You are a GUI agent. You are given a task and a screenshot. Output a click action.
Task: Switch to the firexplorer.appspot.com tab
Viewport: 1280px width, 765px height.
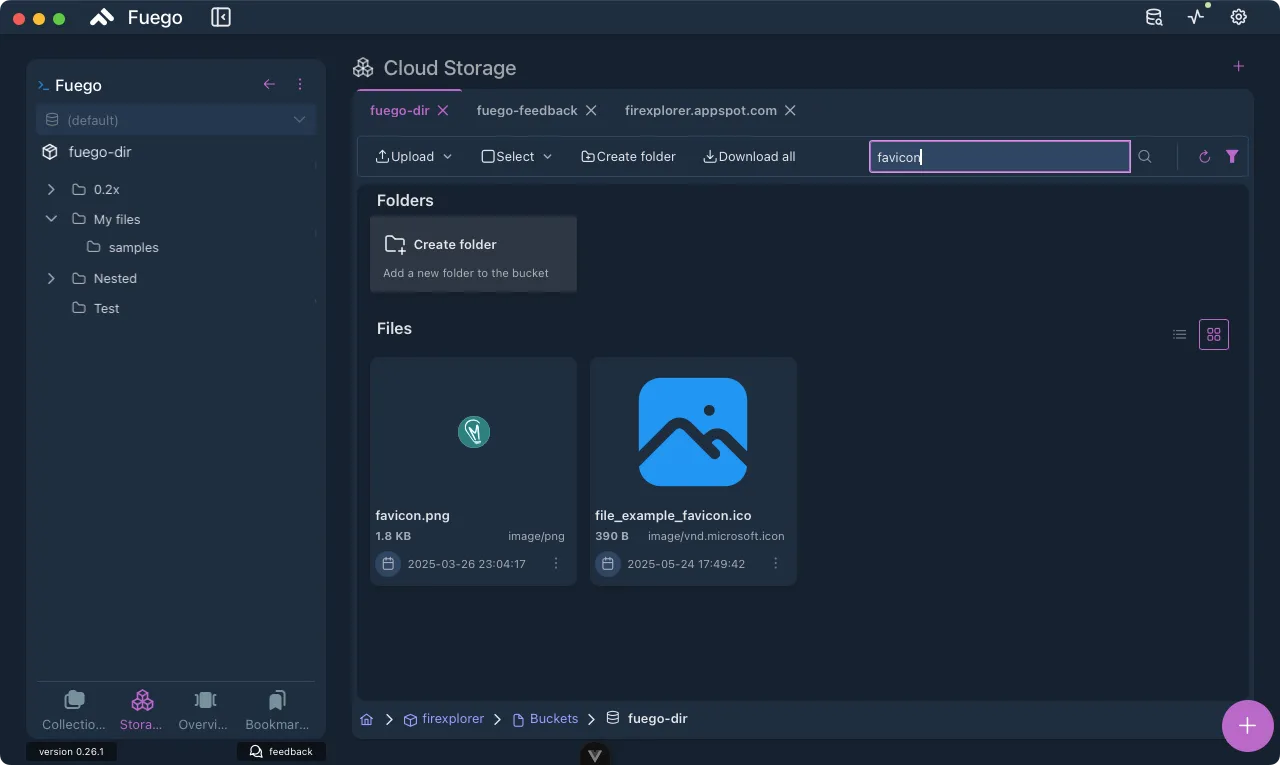pyautogui.click(x=700, y=111)
